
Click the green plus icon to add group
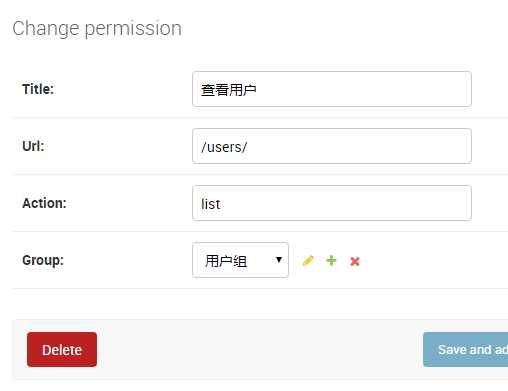click(331, 261)
